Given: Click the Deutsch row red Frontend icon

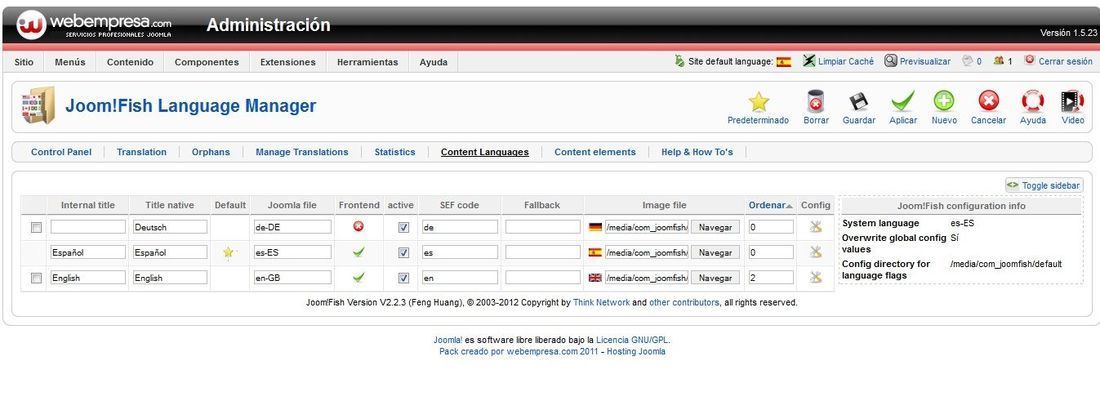Looking at the screenshot, I should pos(358,227).
